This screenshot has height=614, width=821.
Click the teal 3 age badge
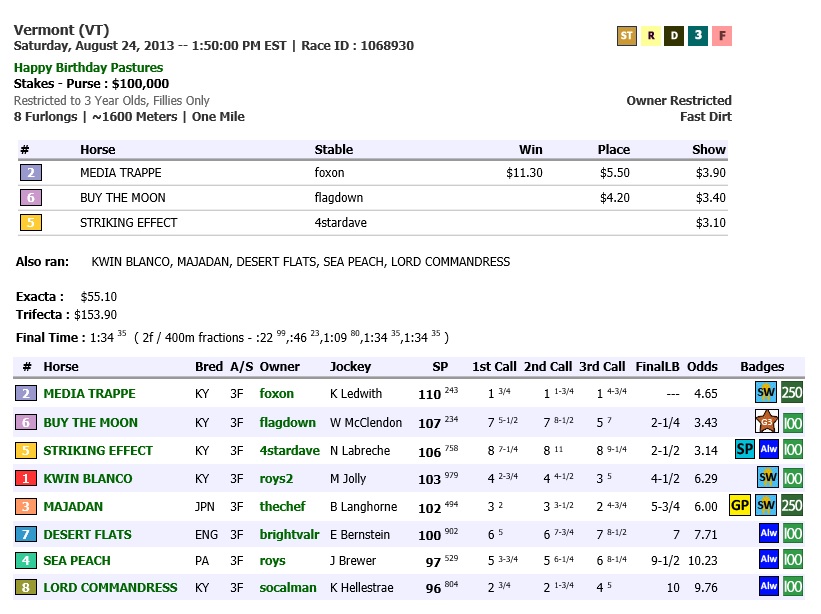pyautogui.click(x=698, y=36)
